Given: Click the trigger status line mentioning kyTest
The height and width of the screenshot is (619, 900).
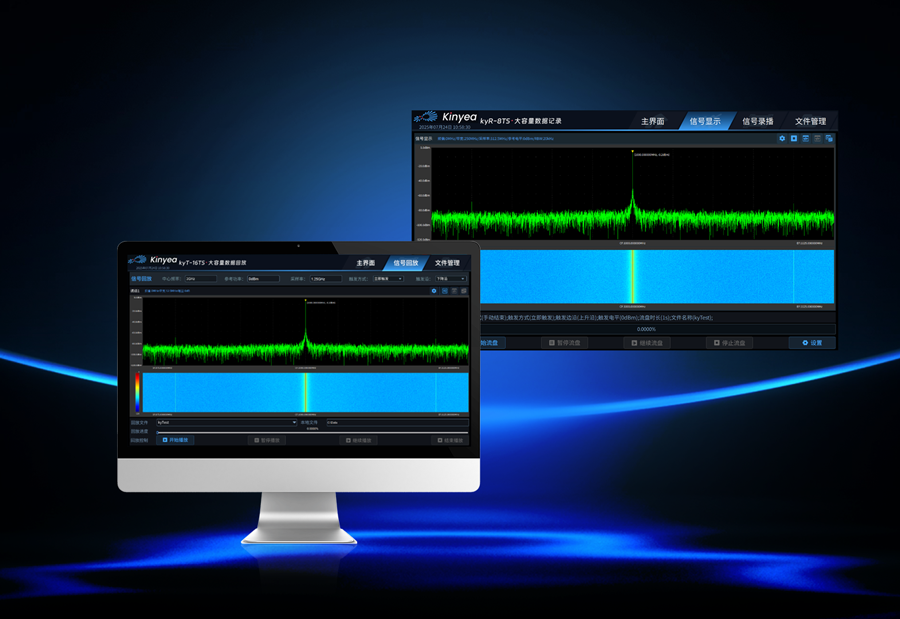Looking at the screenshot, I should pos(597,318).
